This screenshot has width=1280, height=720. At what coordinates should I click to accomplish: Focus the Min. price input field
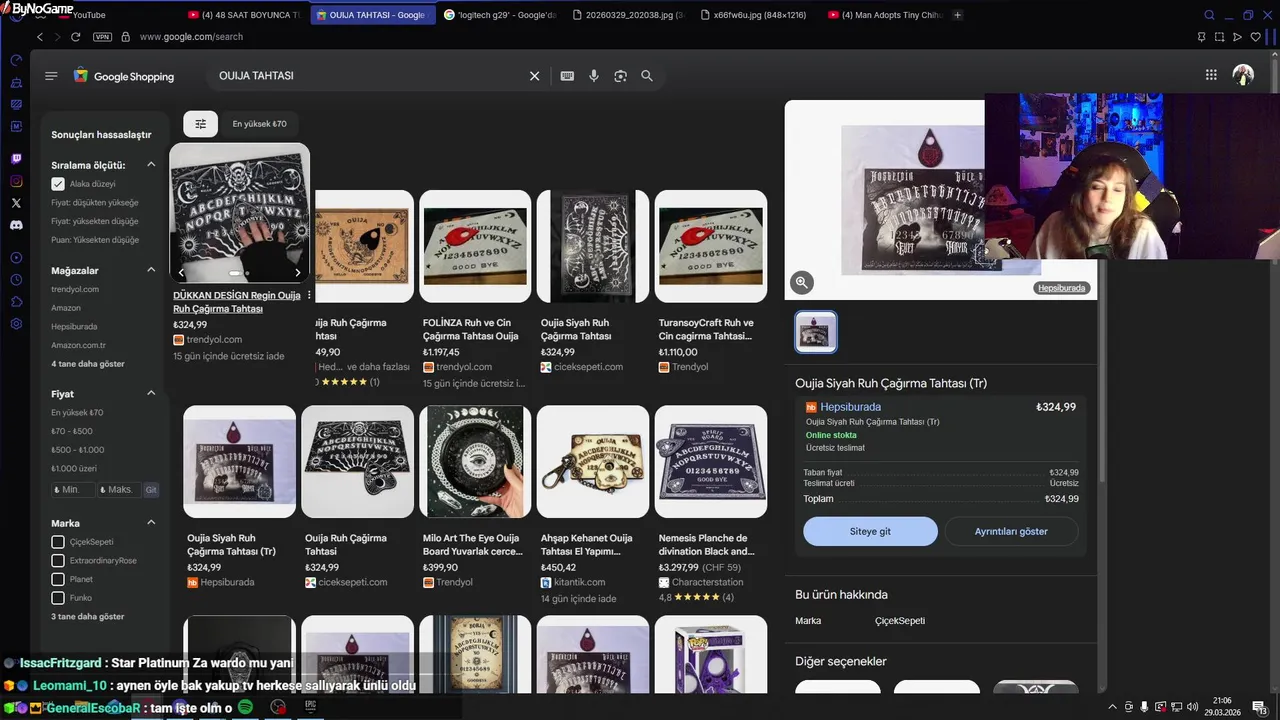pyautogui.click(x=74, y=490)
